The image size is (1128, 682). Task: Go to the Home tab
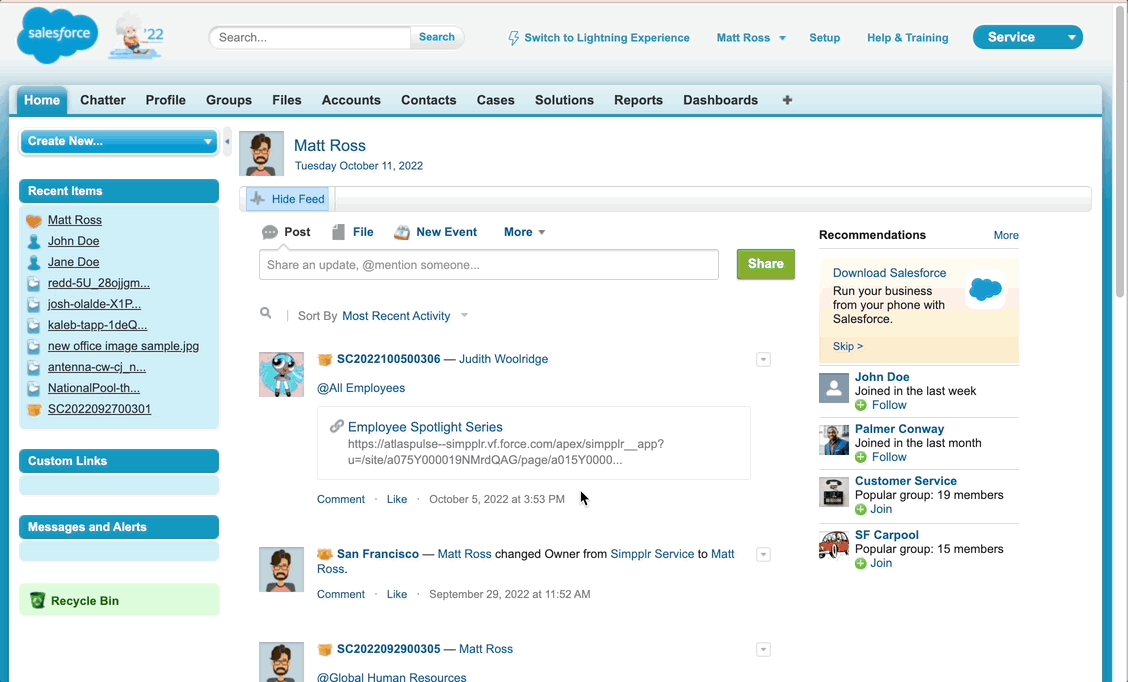coord(42,100)
